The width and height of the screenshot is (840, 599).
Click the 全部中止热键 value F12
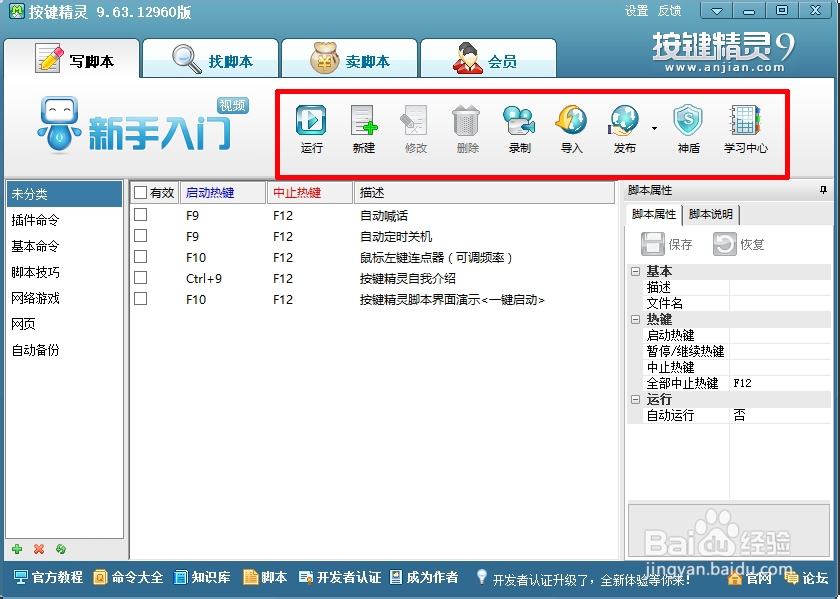780,383
